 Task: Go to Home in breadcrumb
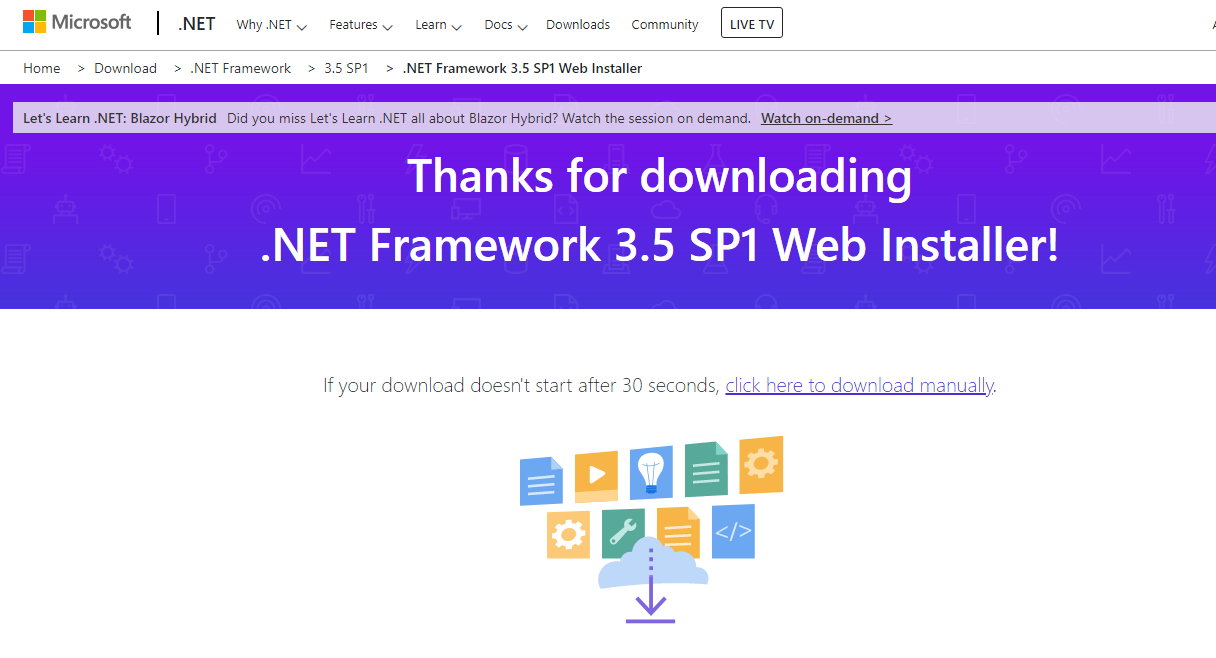click(42, 68)
